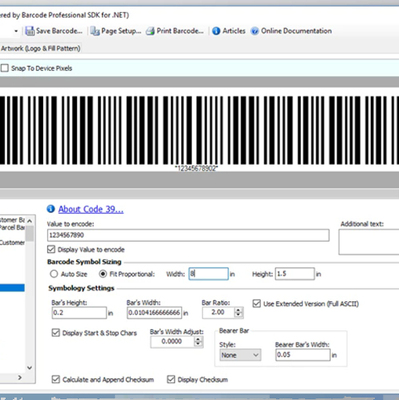Click the barcode preview image
The height and width of the screenshot is (400, 399).
pos(199,130)
